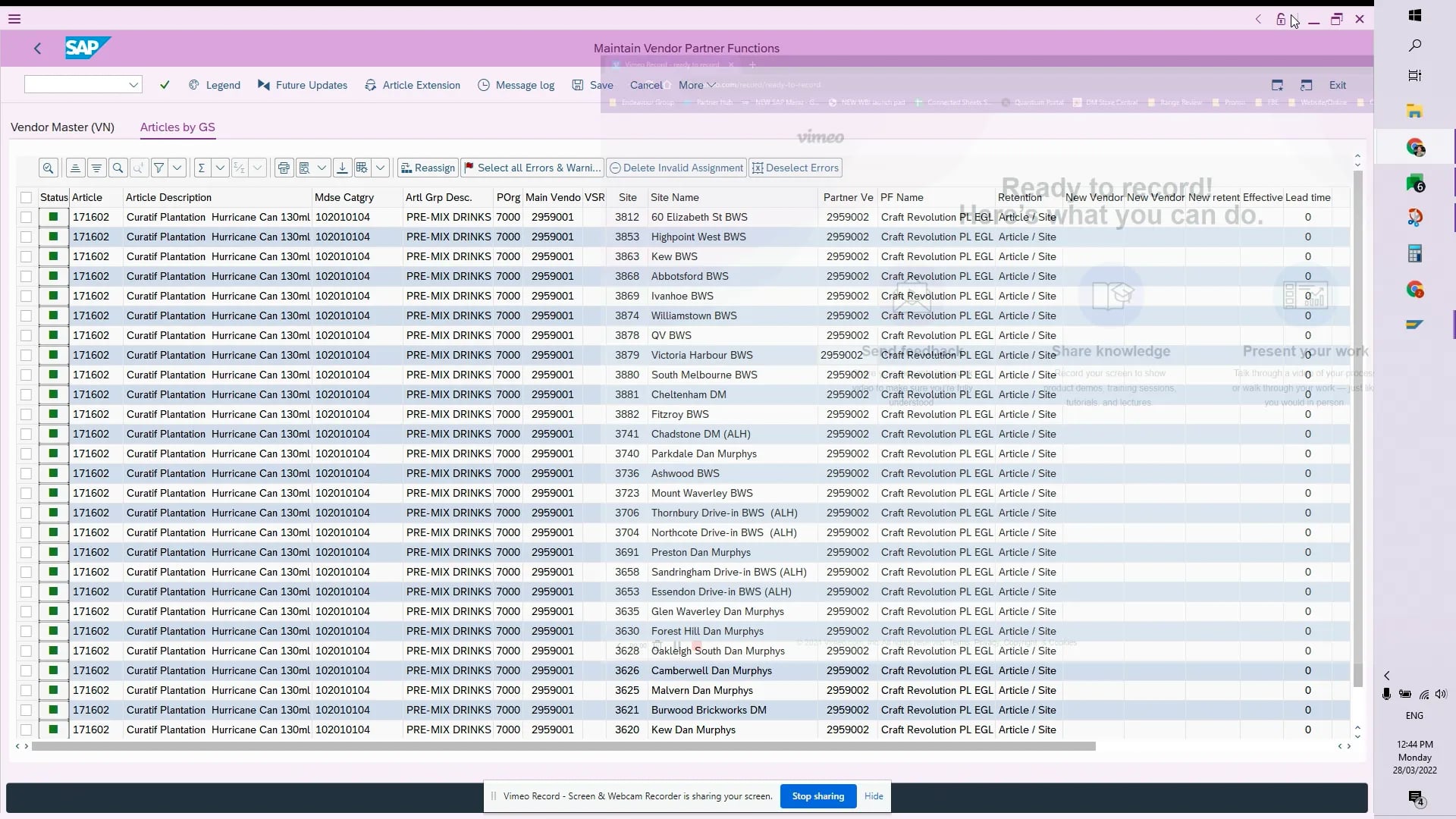The image size is (1456, 819).
Task: Sort the table with the Sort Ascending icon
Action: (76, 168)
